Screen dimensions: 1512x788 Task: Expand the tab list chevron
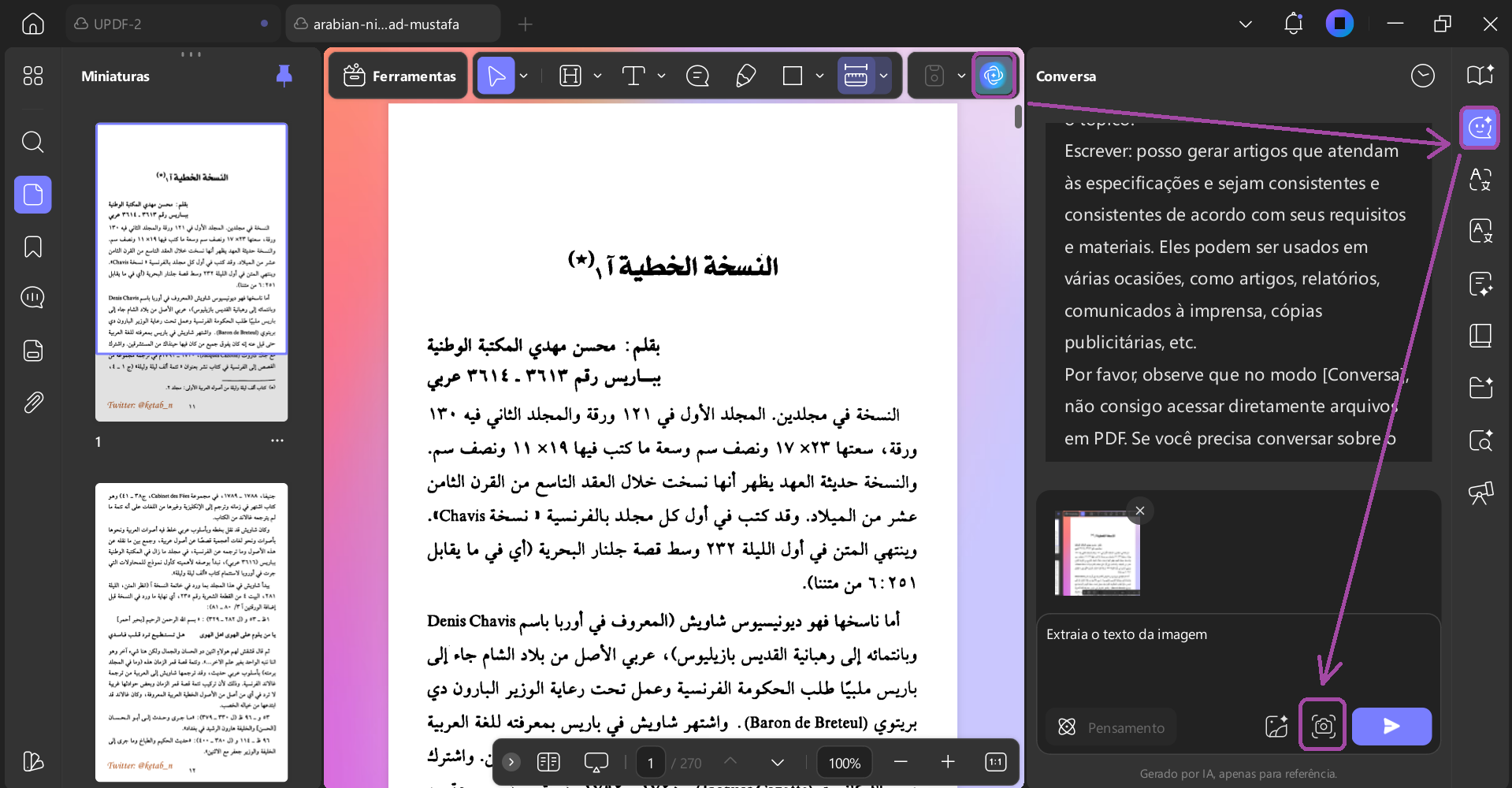pos(1246,24)
